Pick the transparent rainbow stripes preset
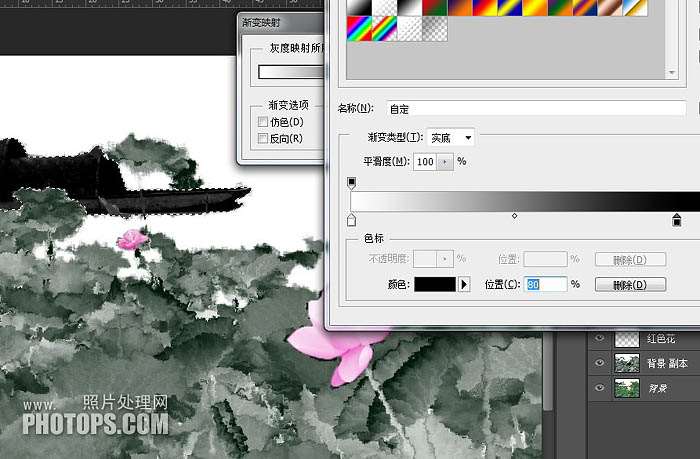 coord(383,30)
